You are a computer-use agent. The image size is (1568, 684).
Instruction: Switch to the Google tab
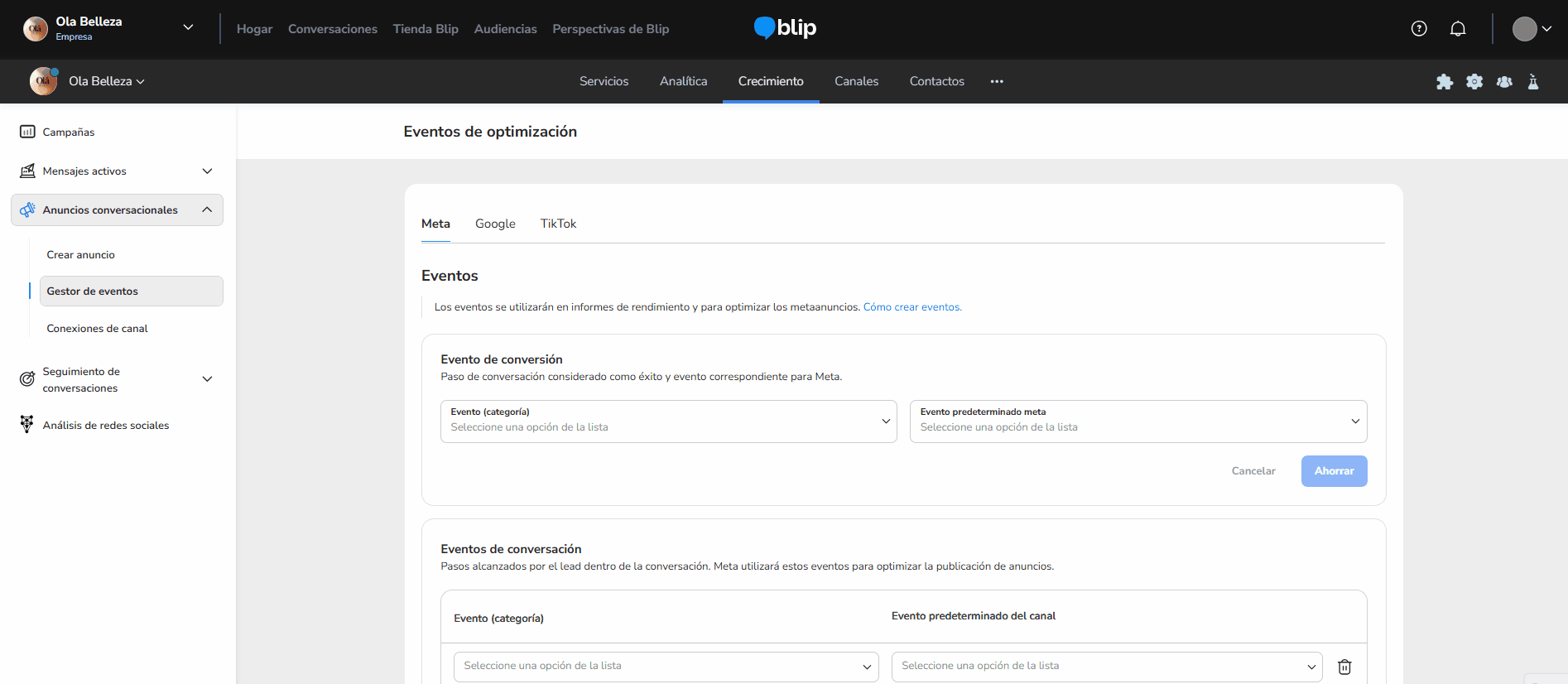(x=495, y=224)
